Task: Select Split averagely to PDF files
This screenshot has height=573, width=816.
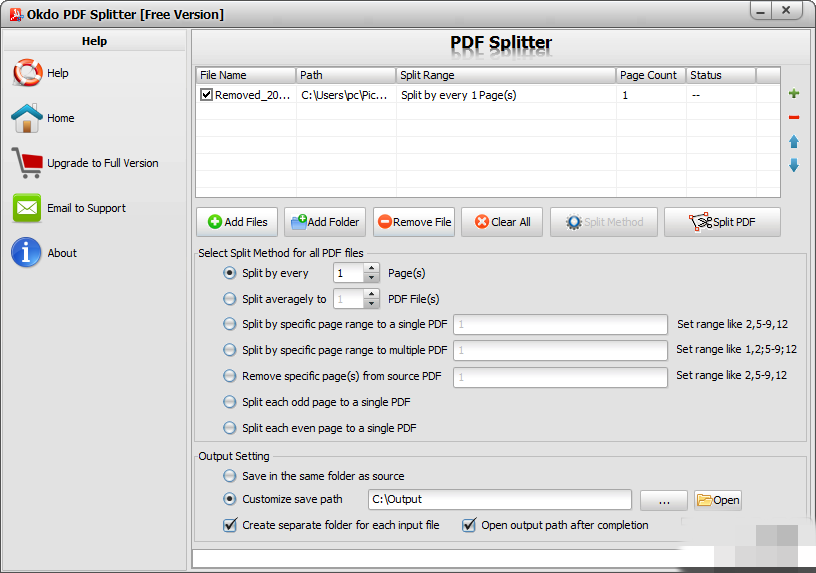Action: (x=230, y=299)
